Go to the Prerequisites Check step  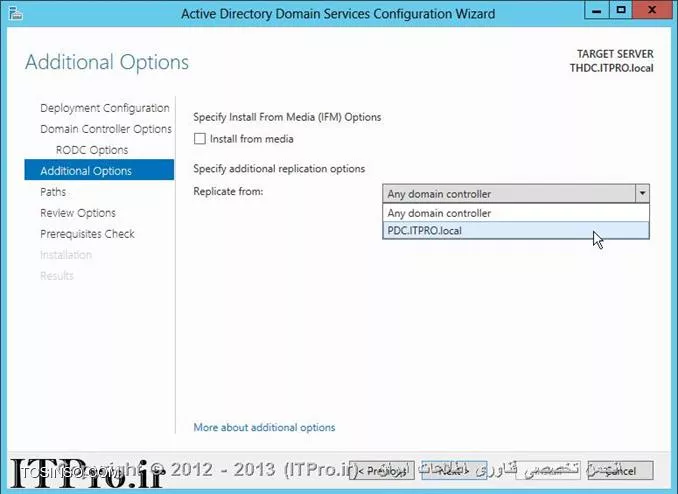[x=87, y=234]
